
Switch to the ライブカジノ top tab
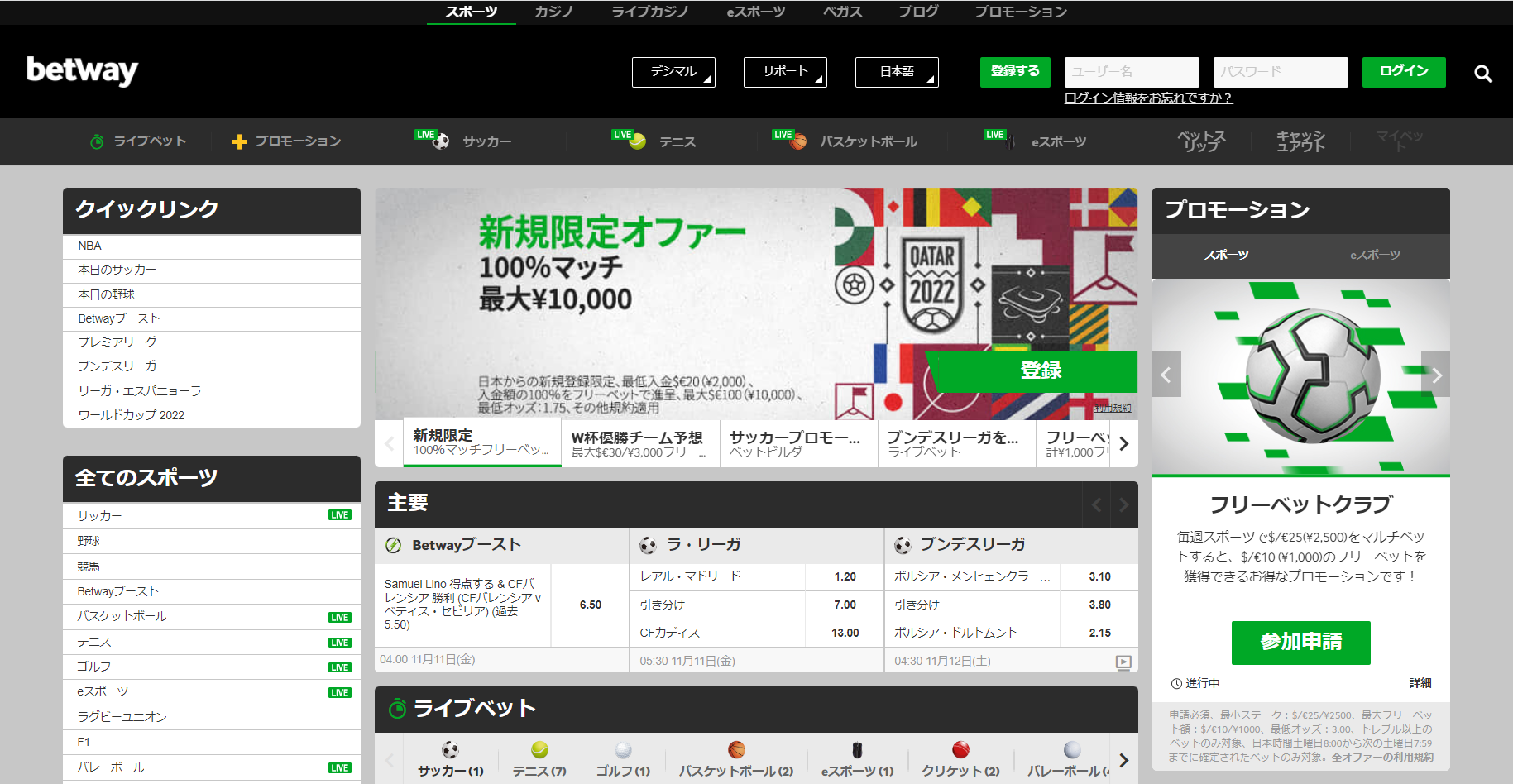pyautogui.click(x=649, y=12)
